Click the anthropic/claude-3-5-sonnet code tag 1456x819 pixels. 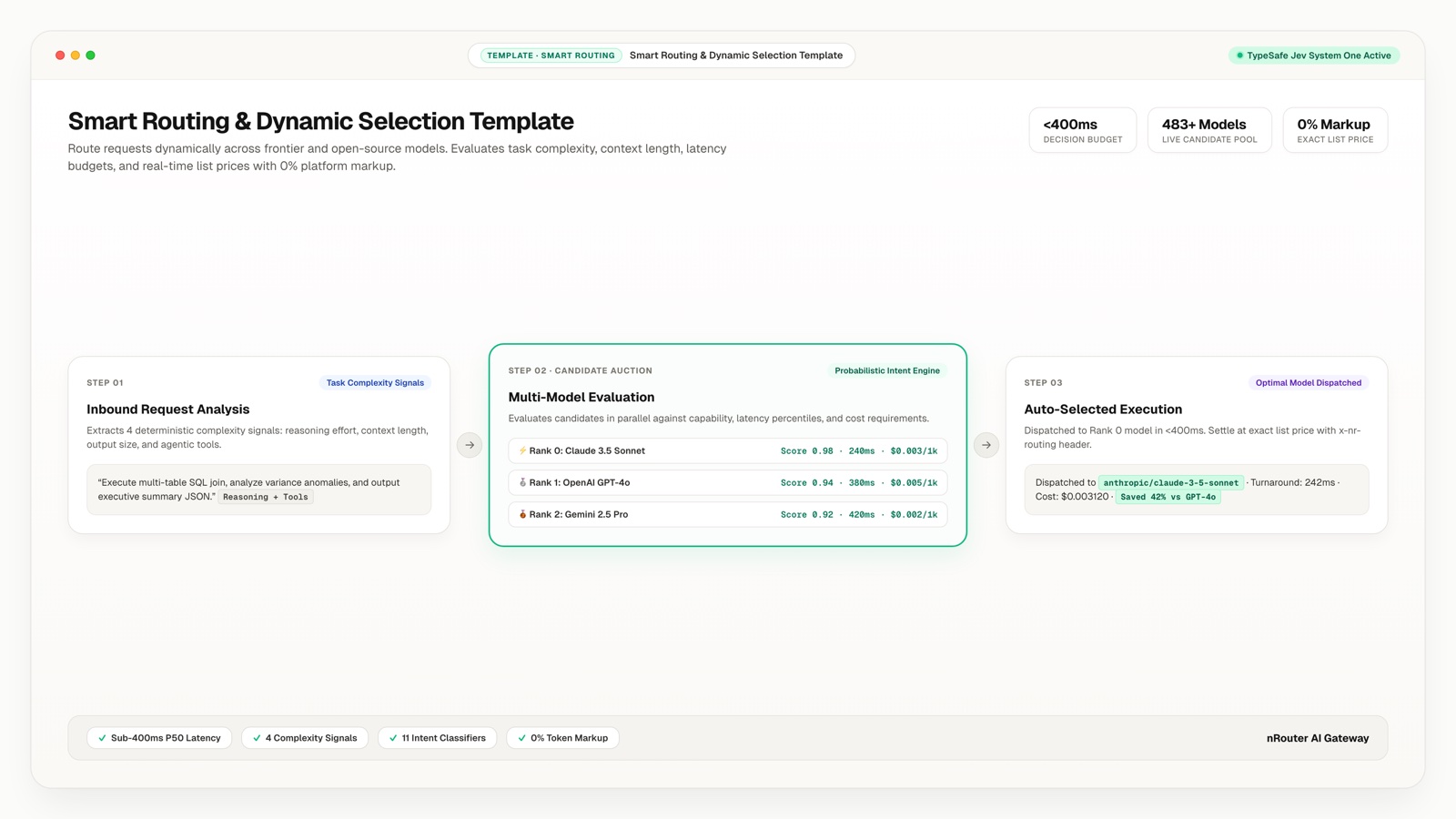pos(1171,483)
